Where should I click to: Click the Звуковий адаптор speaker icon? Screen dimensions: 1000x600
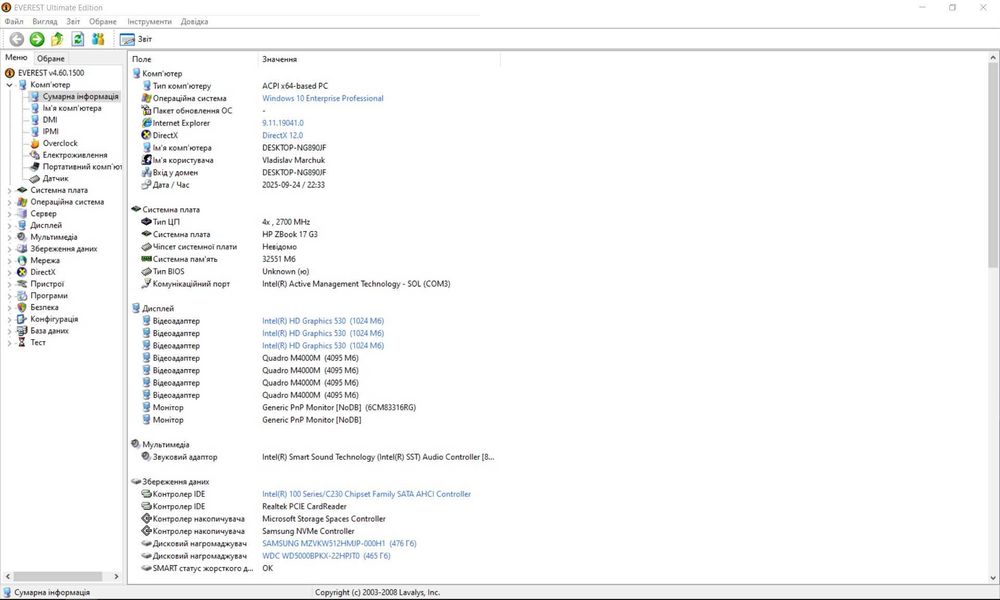(147, 457)
